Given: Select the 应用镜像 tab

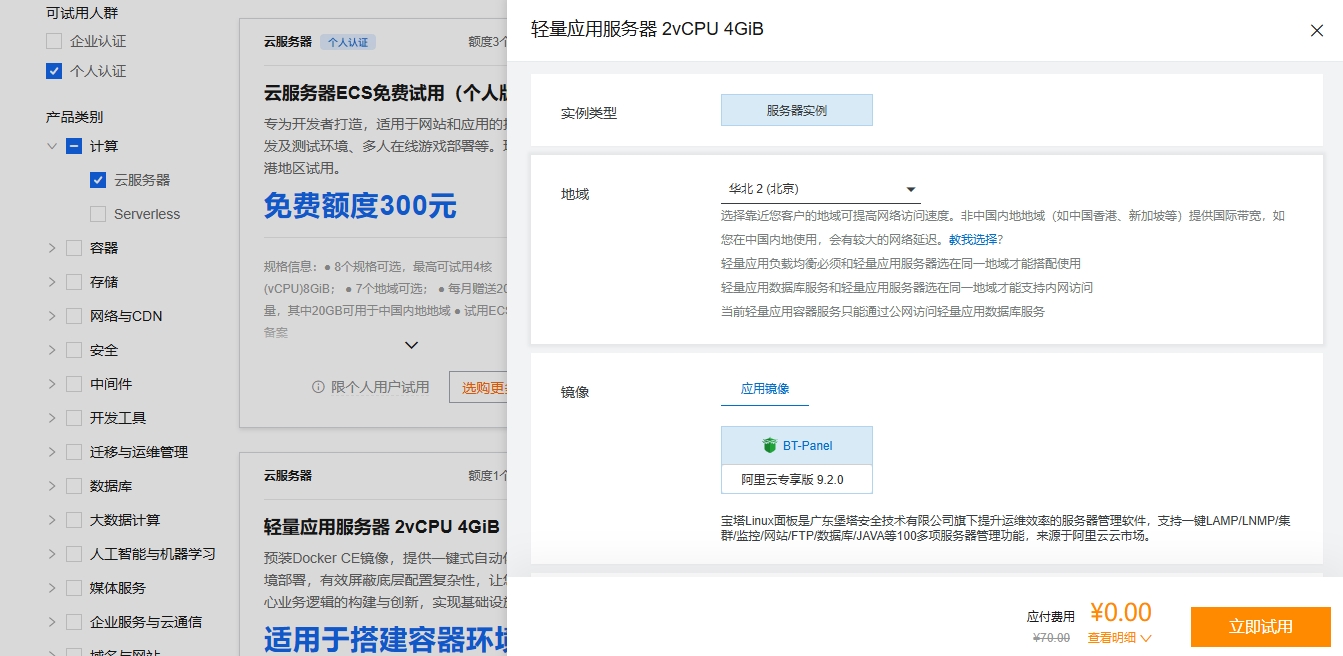Looking at the screenshot, I should pos(765,389).
